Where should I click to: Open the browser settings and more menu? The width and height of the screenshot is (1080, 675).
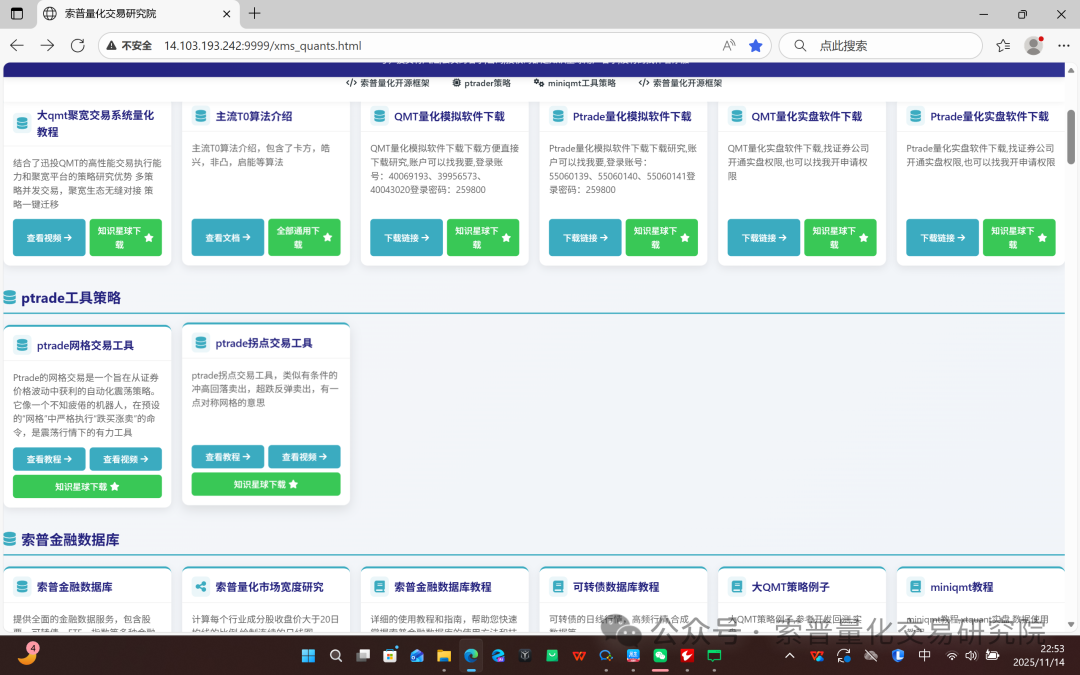(x=1063, y=45)
